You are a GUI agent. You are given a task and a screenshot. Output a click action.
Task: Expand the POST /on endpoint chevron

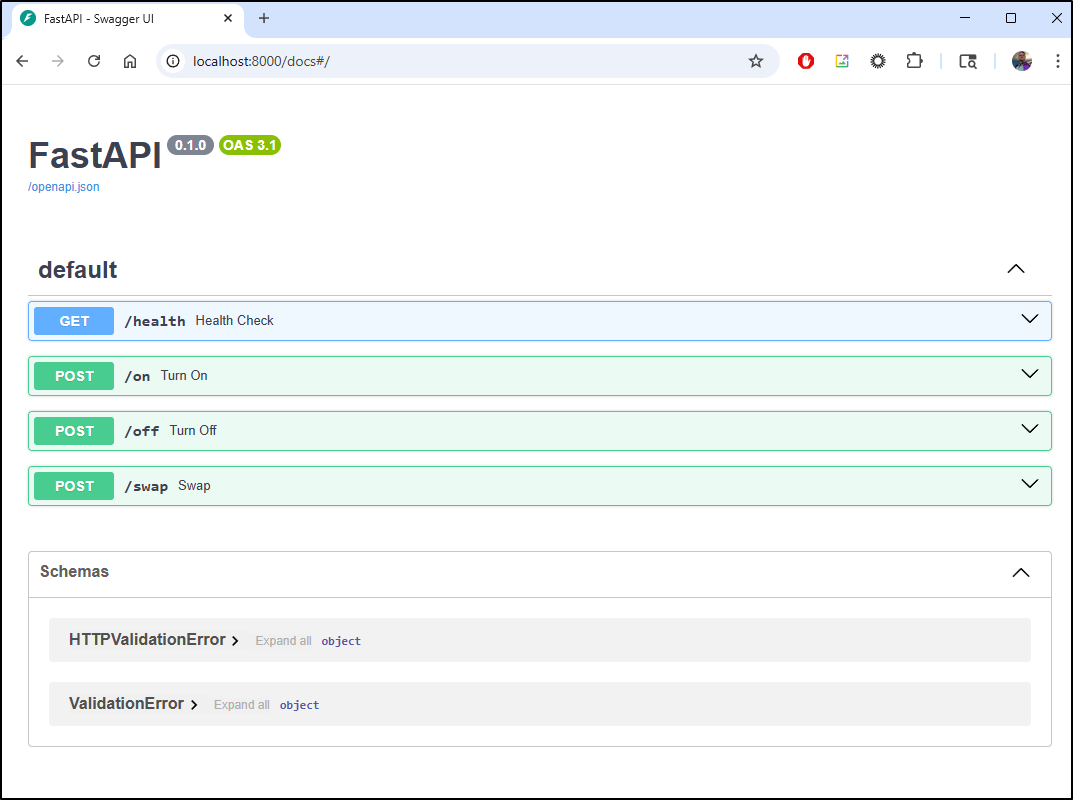(1030, 374)
